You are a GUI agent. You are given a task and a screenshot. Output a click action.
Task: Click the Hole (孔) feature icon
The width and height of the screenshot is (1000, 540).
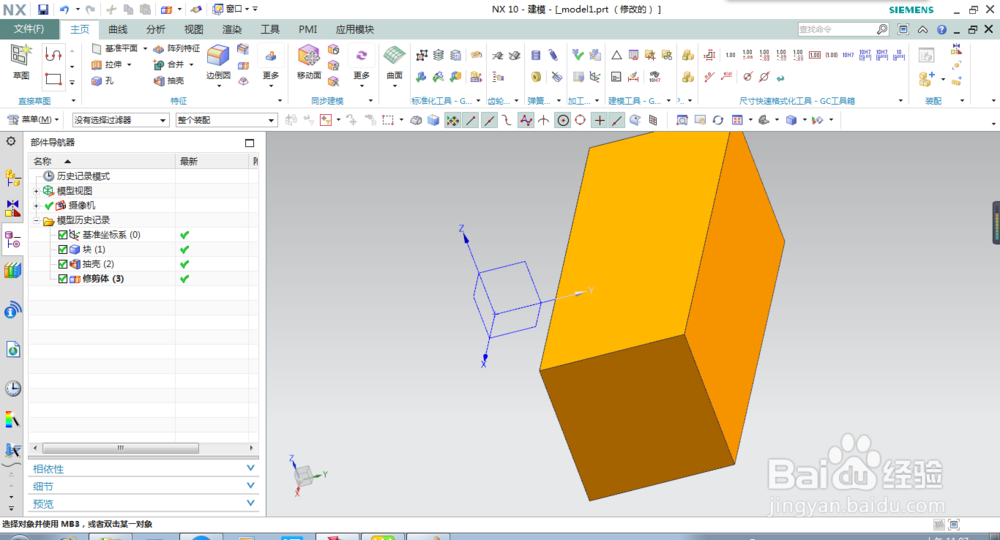tap(97, 80)
